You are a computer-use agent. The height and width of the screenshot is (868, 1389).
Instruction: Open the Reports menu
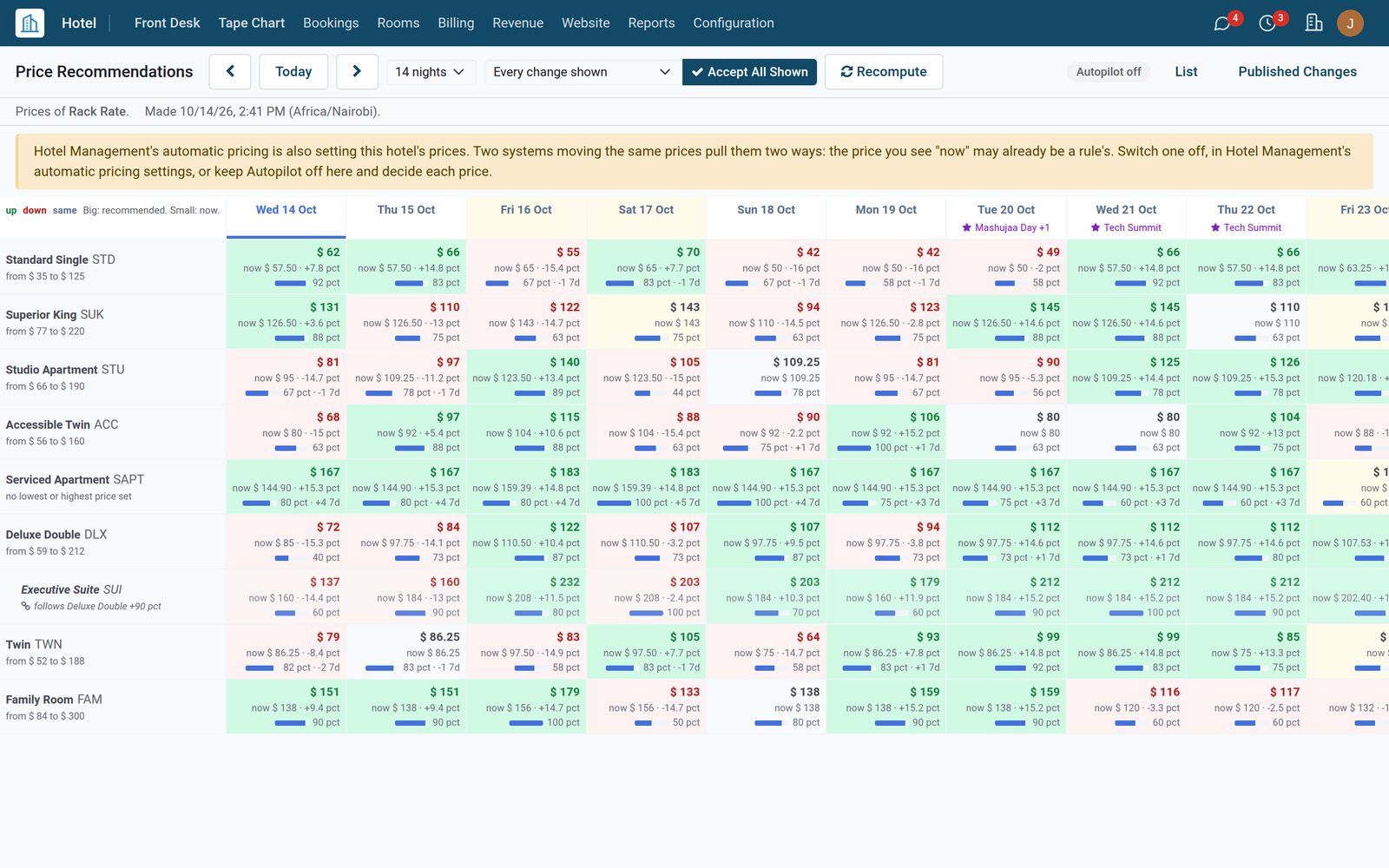click(x=651, y=23)
